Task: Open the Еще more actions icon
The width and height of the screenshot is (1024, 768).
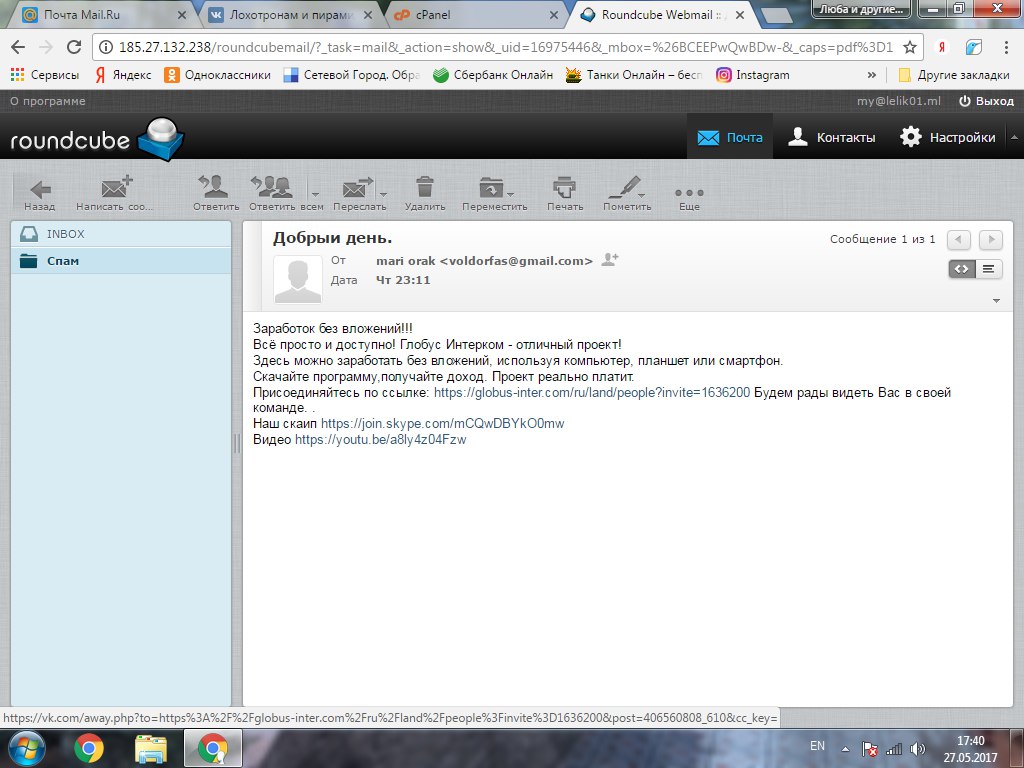Action: pyautogui.click(x=689, y=193)
